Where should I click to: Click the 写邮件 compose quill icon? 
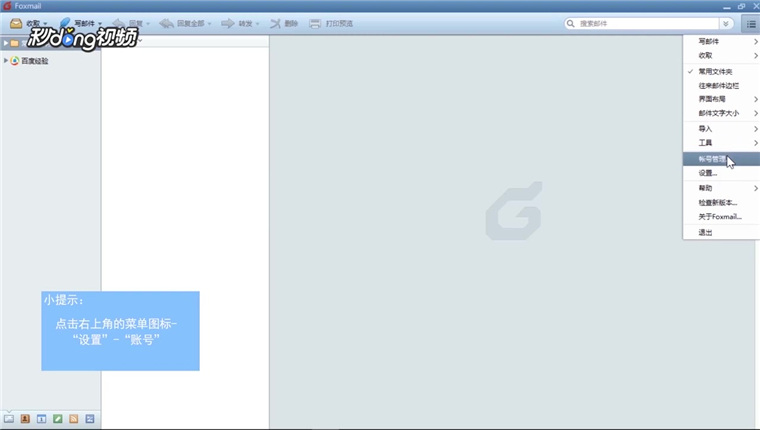[x=65, y=23]
